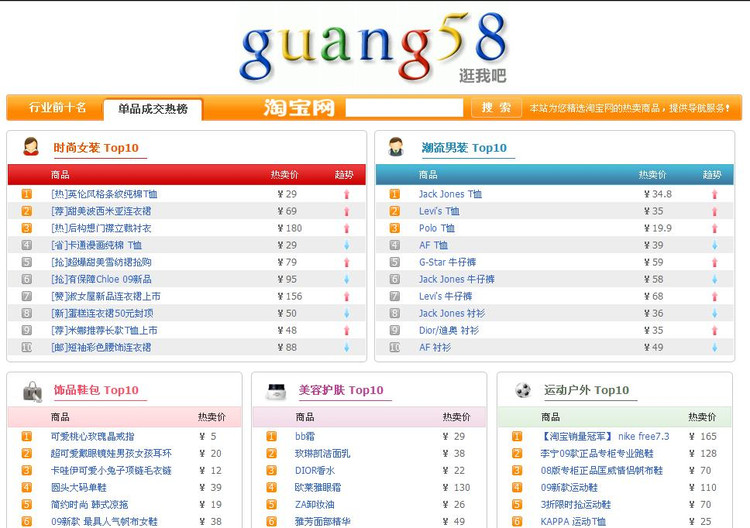The height and width of the screenshot is (528, 750).
Task: Open 3折限时抢运动鞋 product link
Action: point(576,505)
